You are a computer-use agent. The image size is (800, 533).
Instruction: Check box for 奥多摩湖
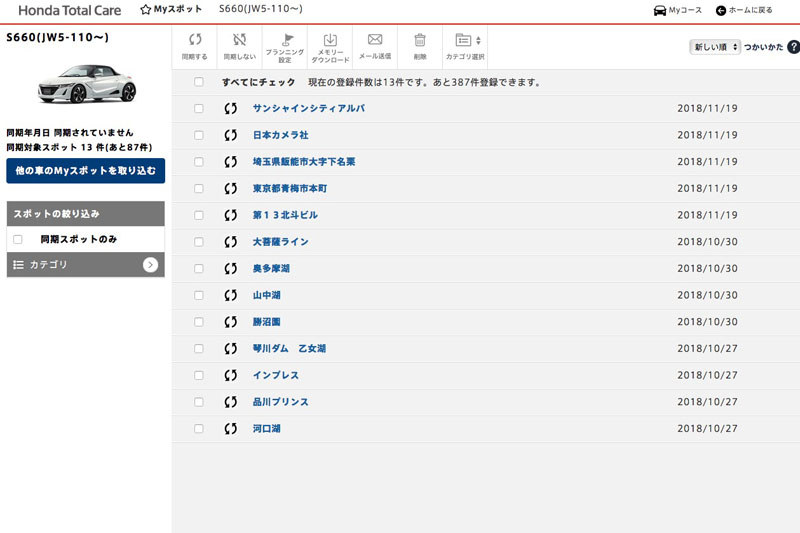click(198, 268)
